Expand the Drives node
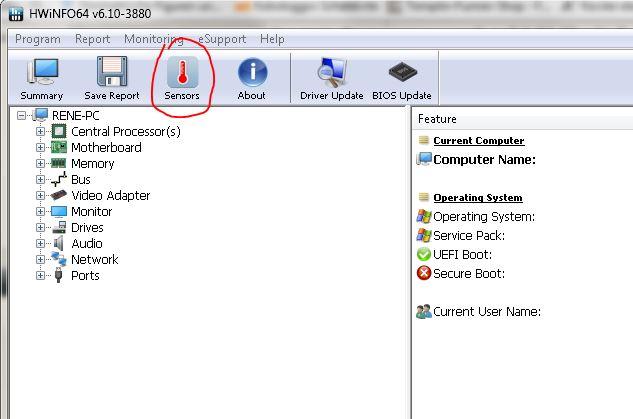The image size is (633, 419). point(40,227)
